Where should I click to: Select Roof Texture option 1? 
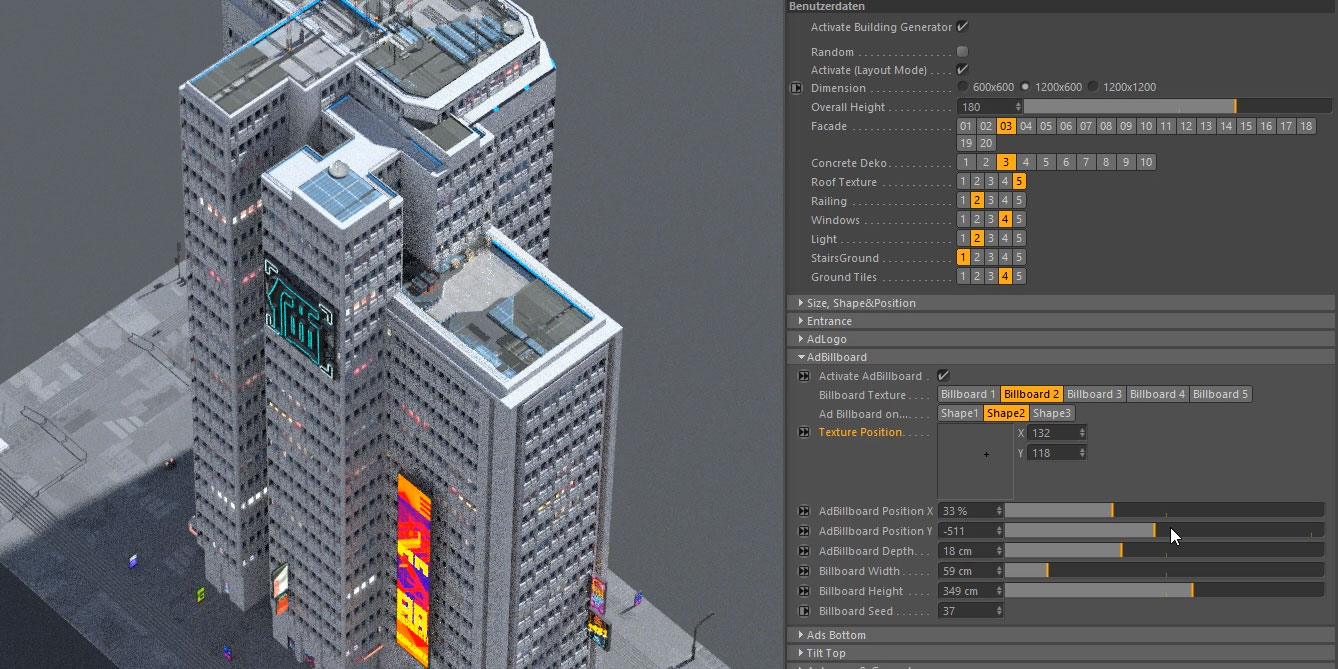pos(963,182)
